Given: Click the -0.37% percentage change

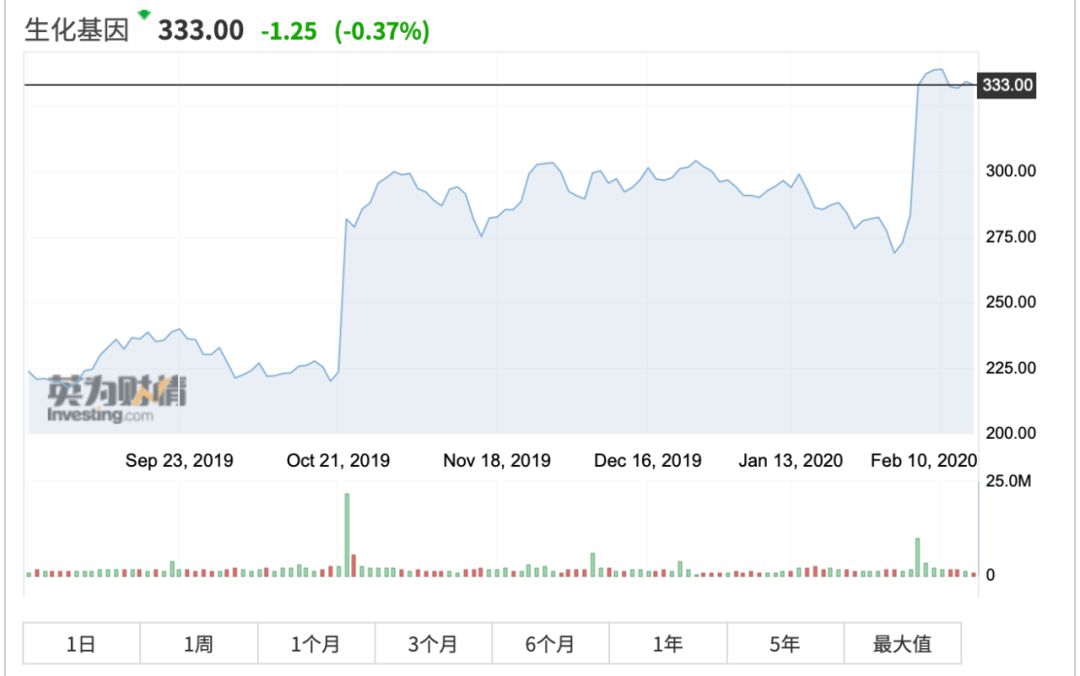Looking at the screenshot, I should [382, 31].
